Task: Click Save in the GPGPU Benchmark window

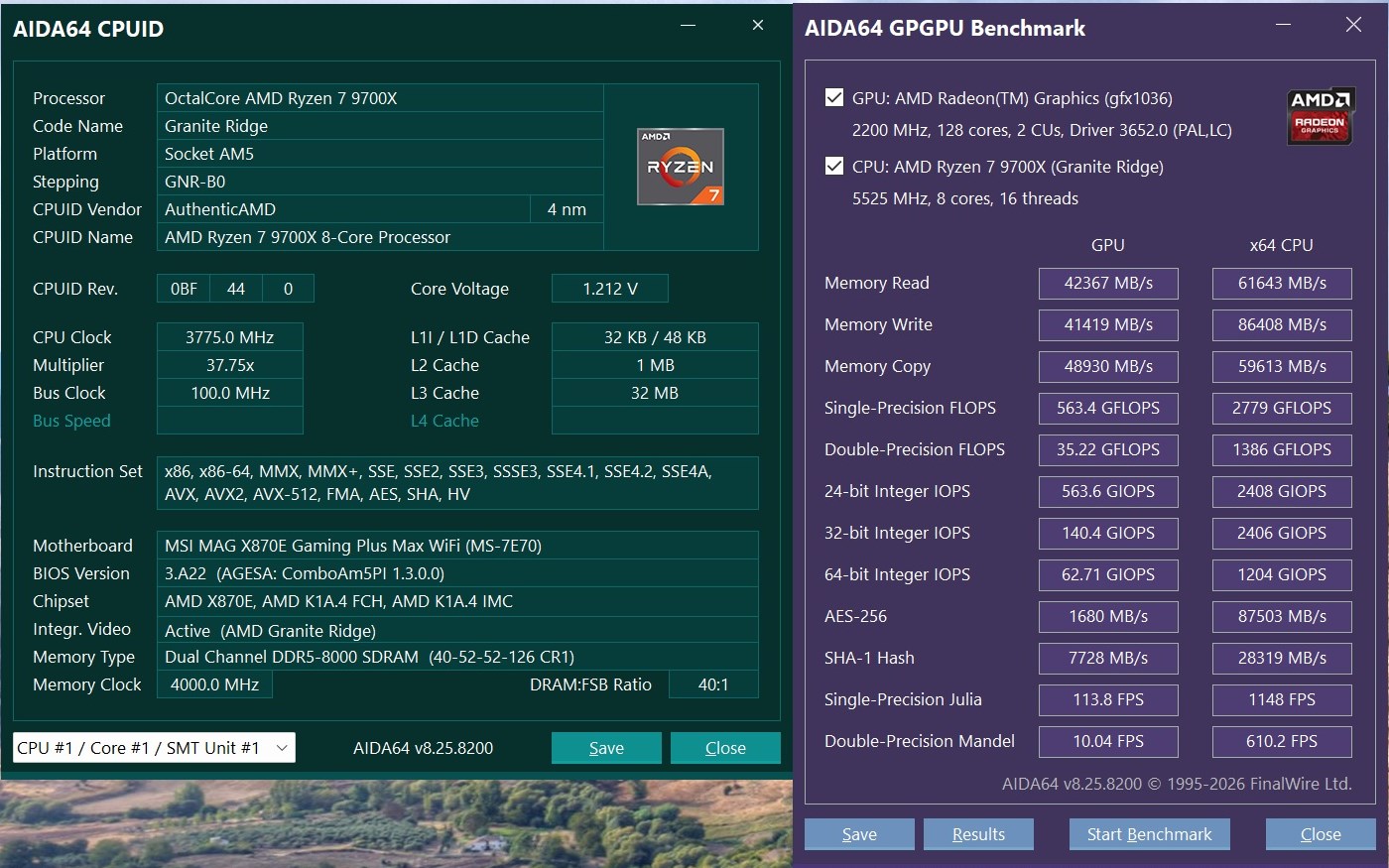Action: tap(859, 834)
